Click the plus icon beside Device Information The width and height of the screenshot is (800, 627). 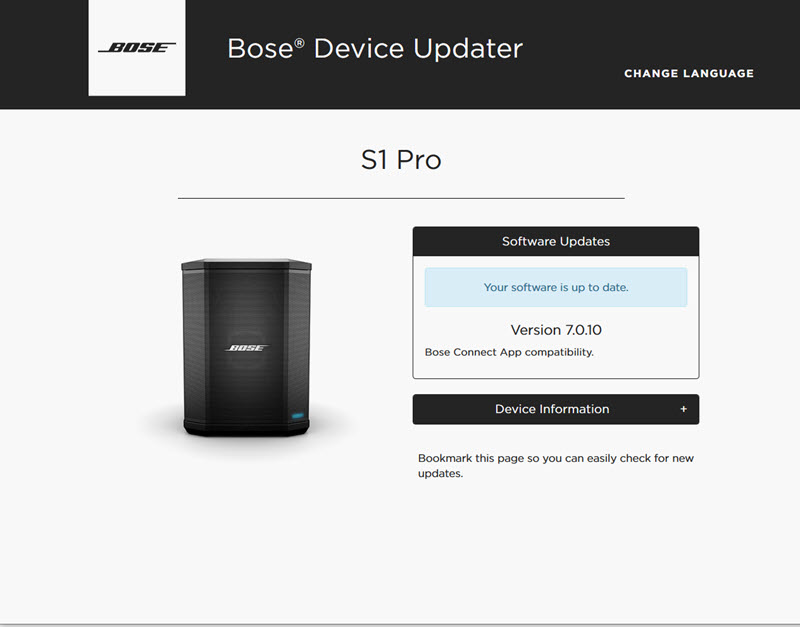point(684,409)
